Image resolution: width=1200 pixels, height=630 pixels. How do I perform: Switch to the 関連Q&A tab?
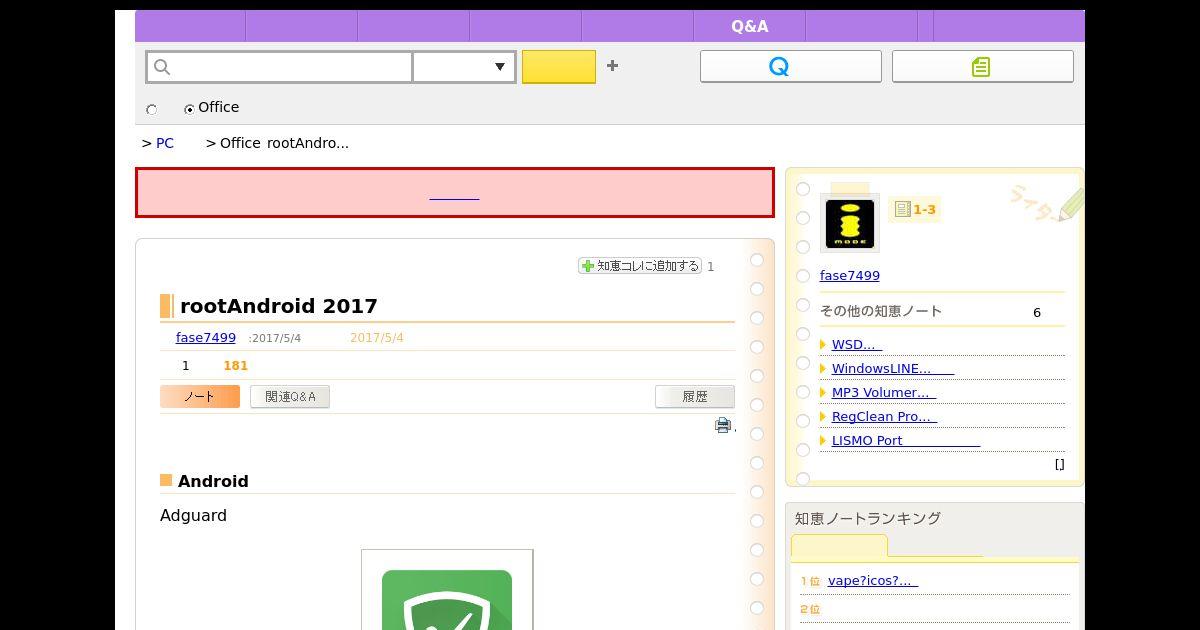click(290, 397)
